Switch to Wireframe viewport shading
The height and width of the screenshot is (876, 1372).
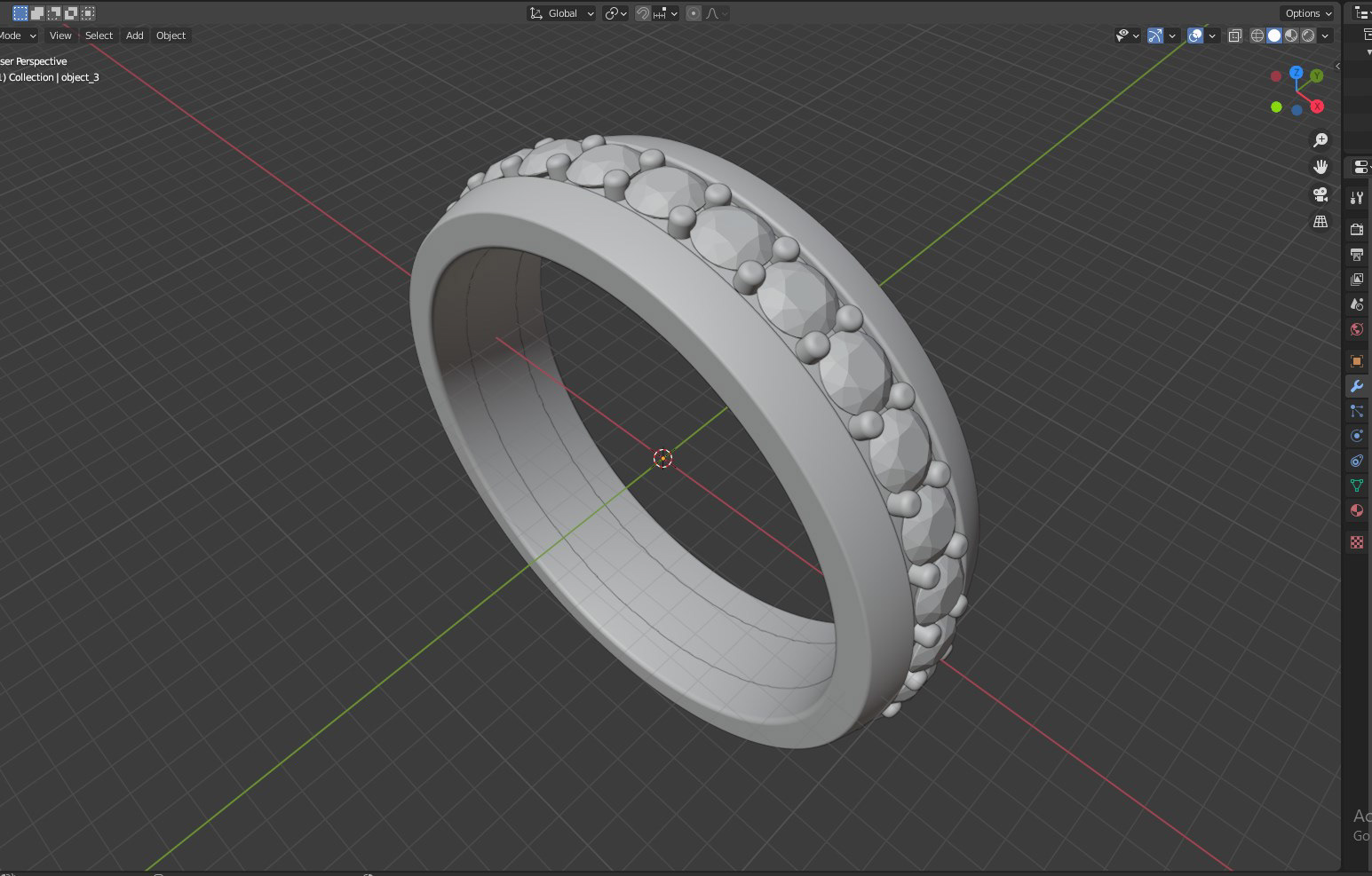1257,36
